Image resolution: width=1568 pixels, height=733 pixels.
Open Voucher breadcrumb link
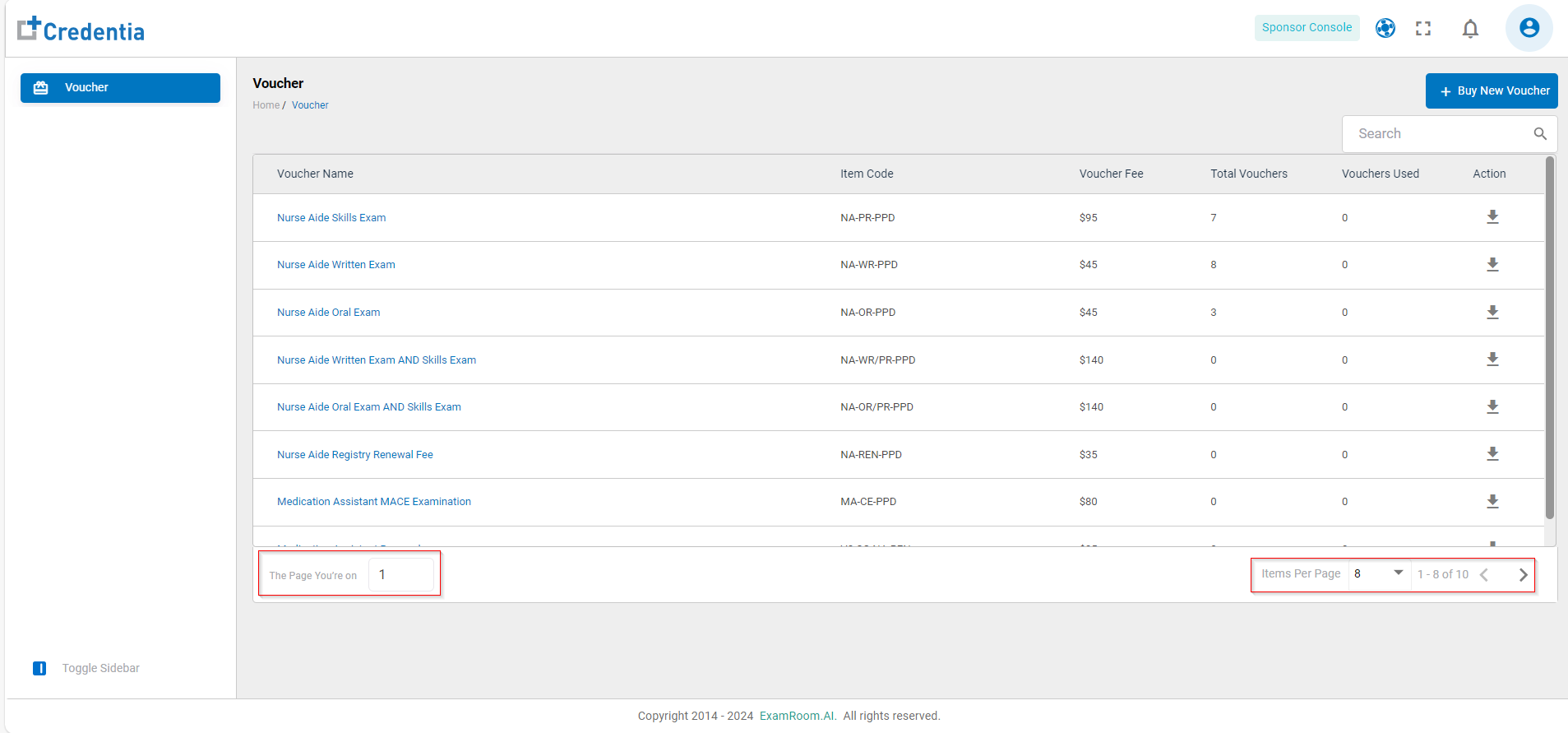(310, 105)
